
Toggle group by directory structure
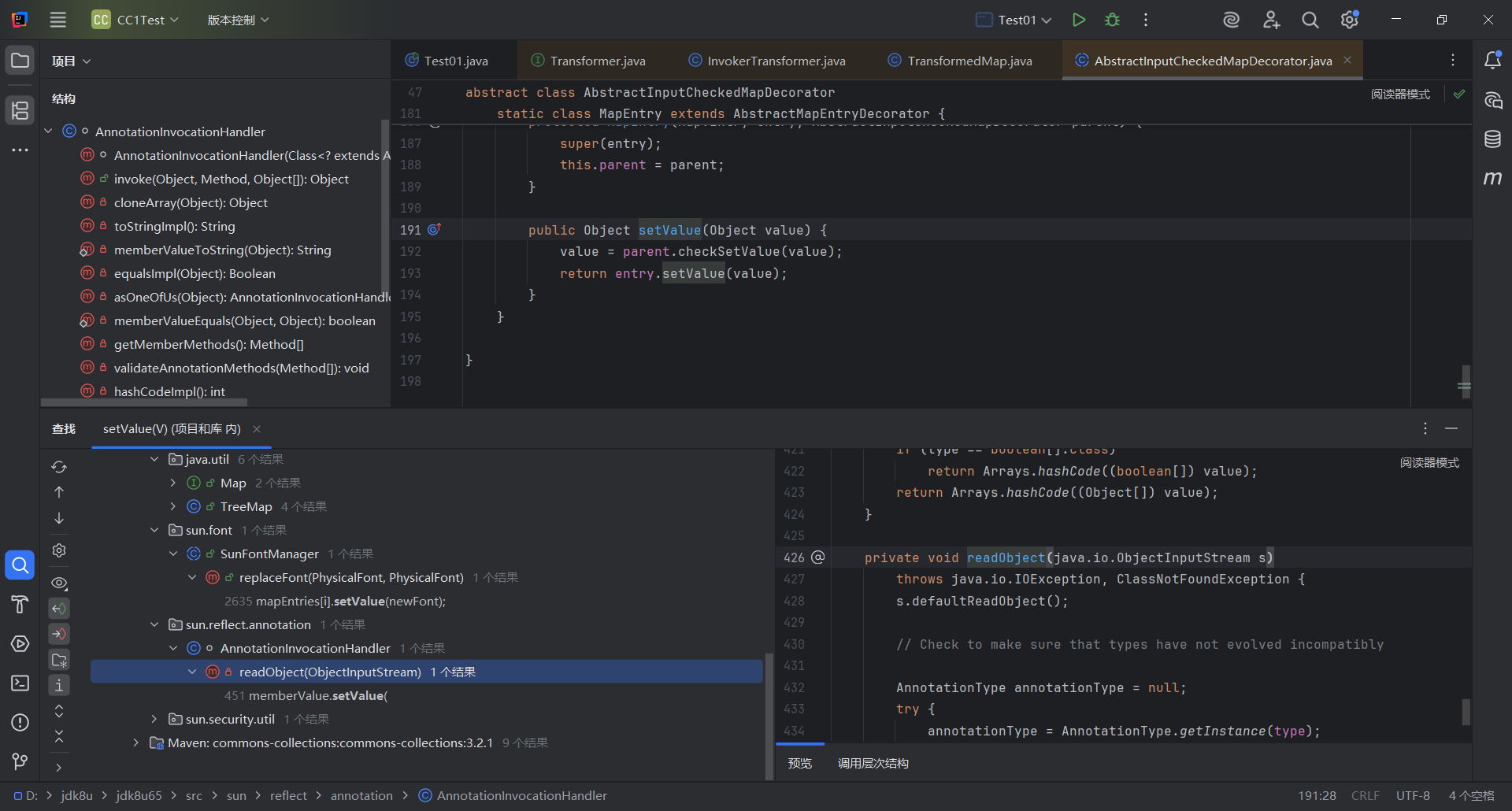click(59, 660)
